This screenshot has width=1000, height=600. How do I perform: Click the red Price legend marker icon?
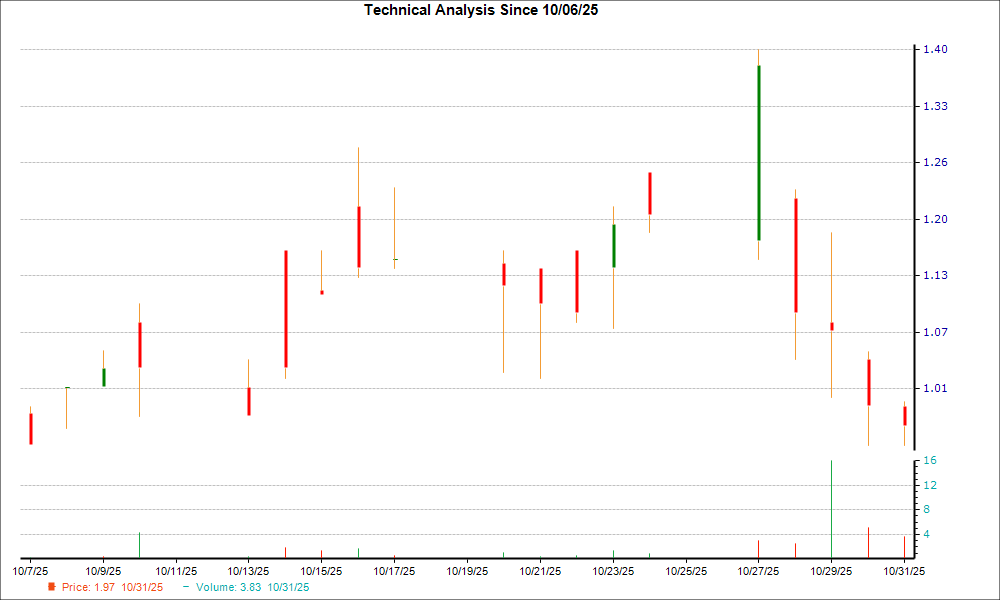(x=52, y=588)
